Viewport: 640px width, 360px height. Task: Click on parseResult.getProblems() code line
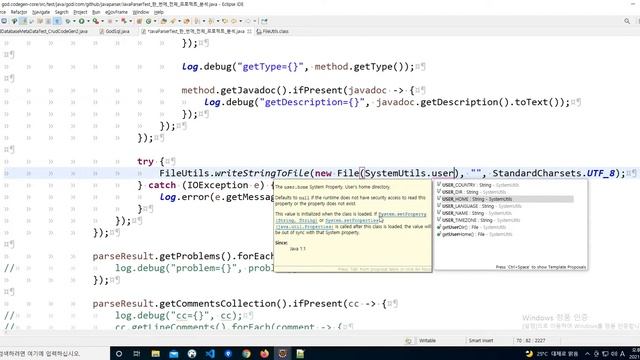tap(183, 256)
